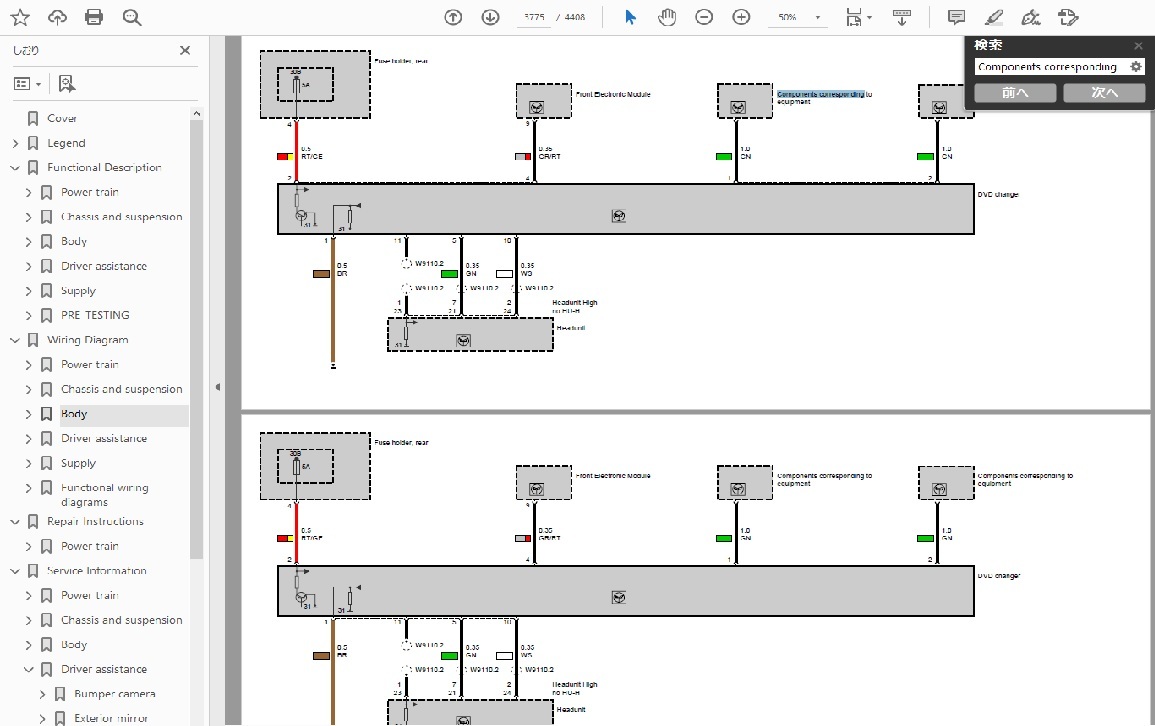This screenshot has width=1155, height=726.
Task: Click the cloud upload icon
Action: 58,17
